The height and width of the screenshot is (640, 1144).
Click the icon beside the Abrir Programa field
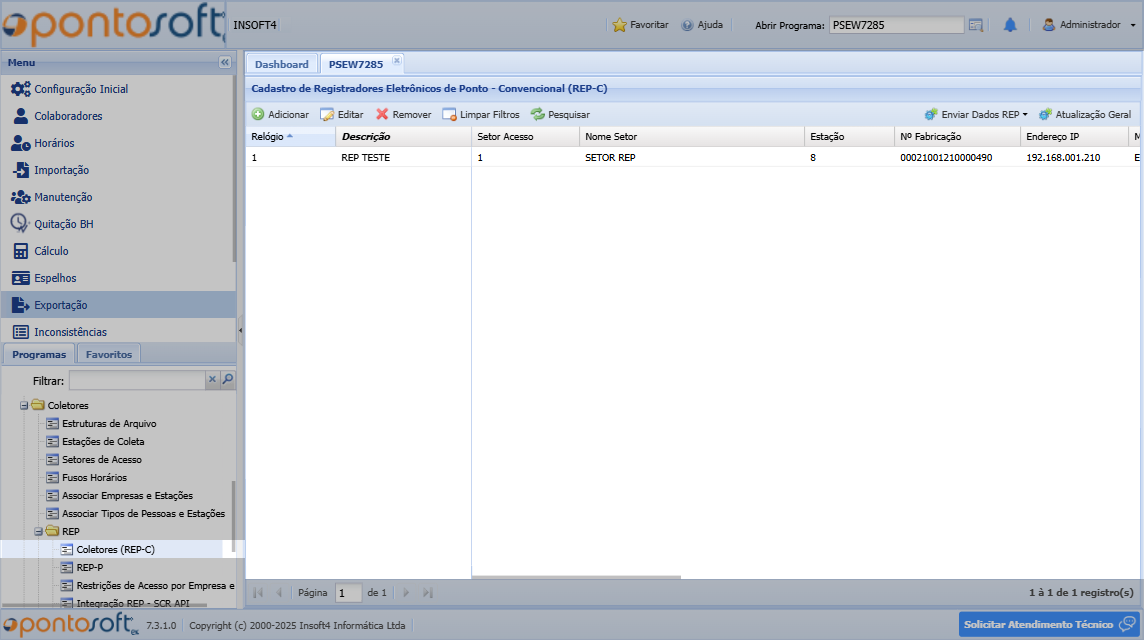(976, 25)
